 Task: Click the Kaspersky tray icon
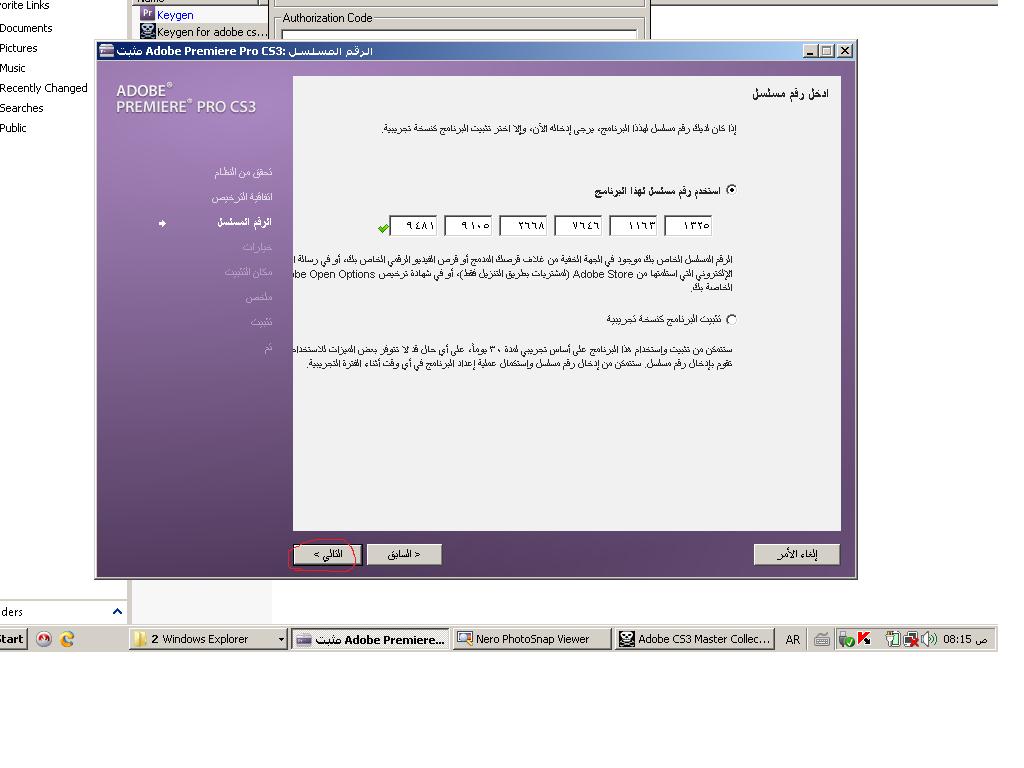(863, 639)
